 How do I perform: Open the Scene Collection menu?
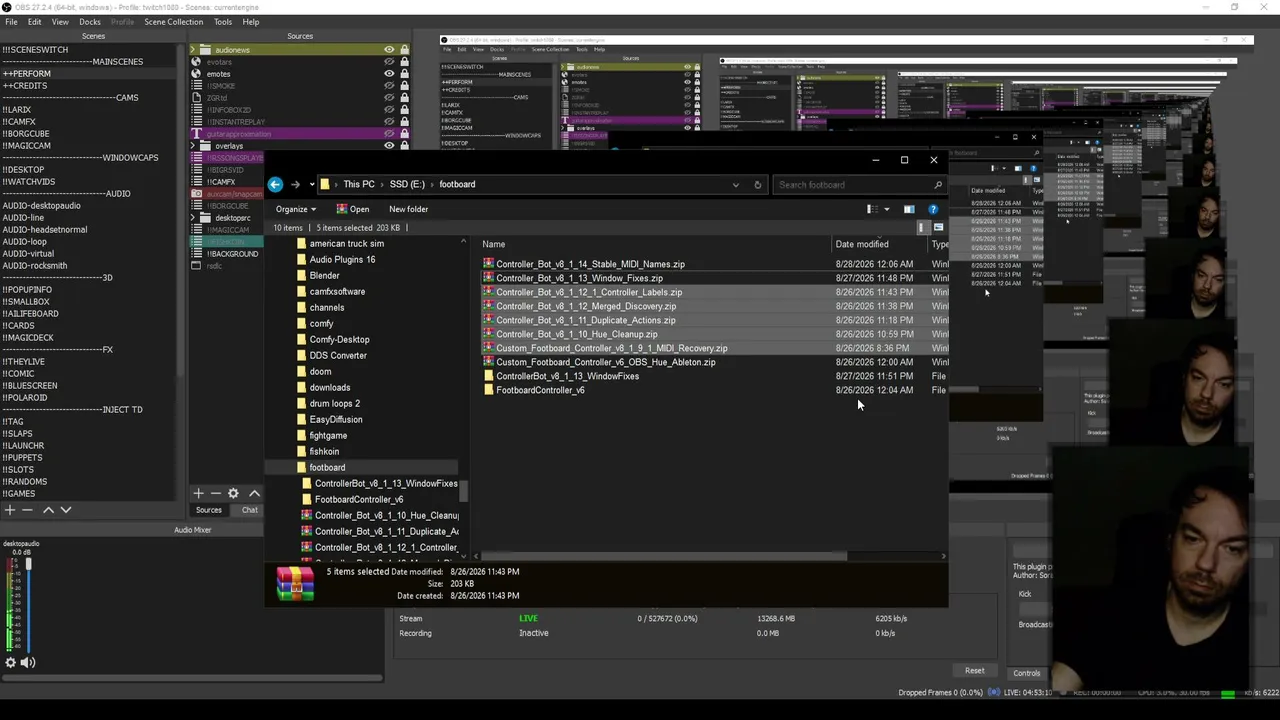[x=173, y=22]
